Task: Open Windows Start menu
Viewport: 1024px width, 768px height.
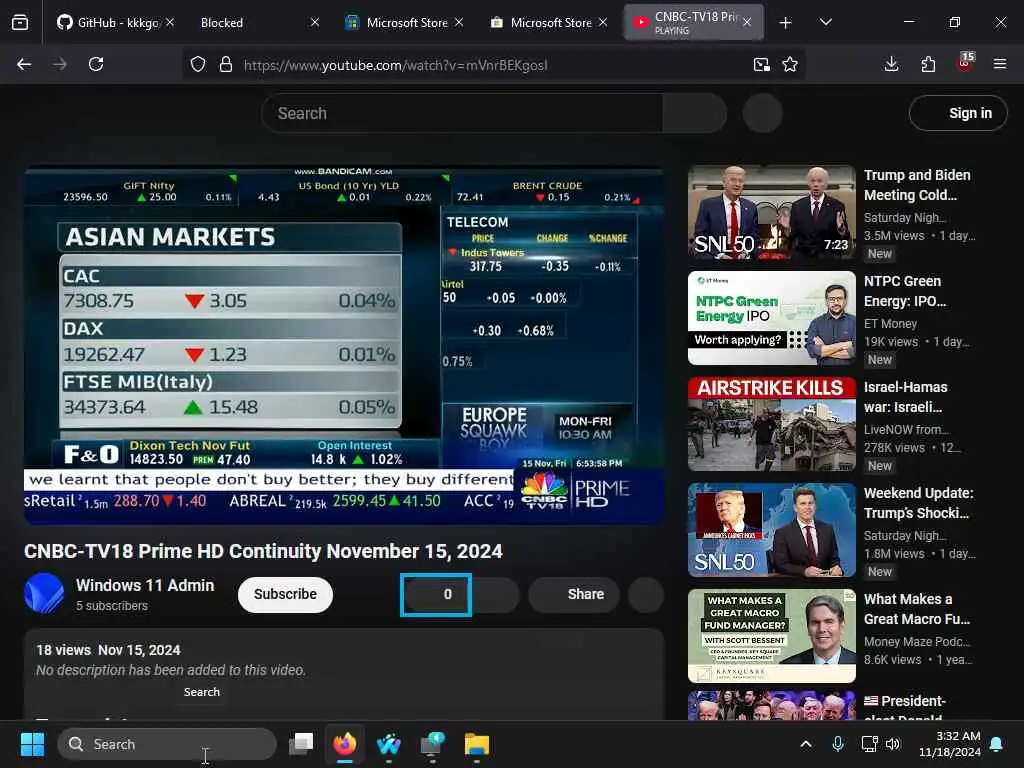Action: (32, 744)
